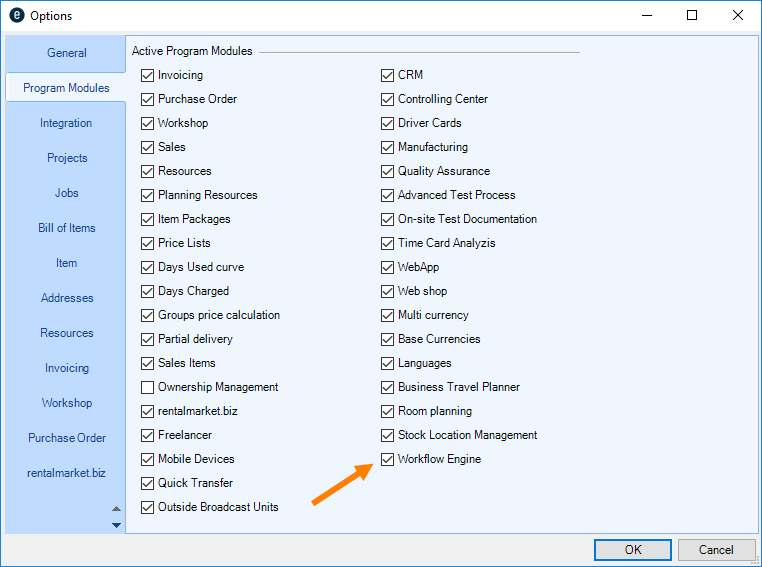Uncheck the Workflow Engine module
Image resolution: width=762 pixels, height=567 pixels.
point(388,459)
